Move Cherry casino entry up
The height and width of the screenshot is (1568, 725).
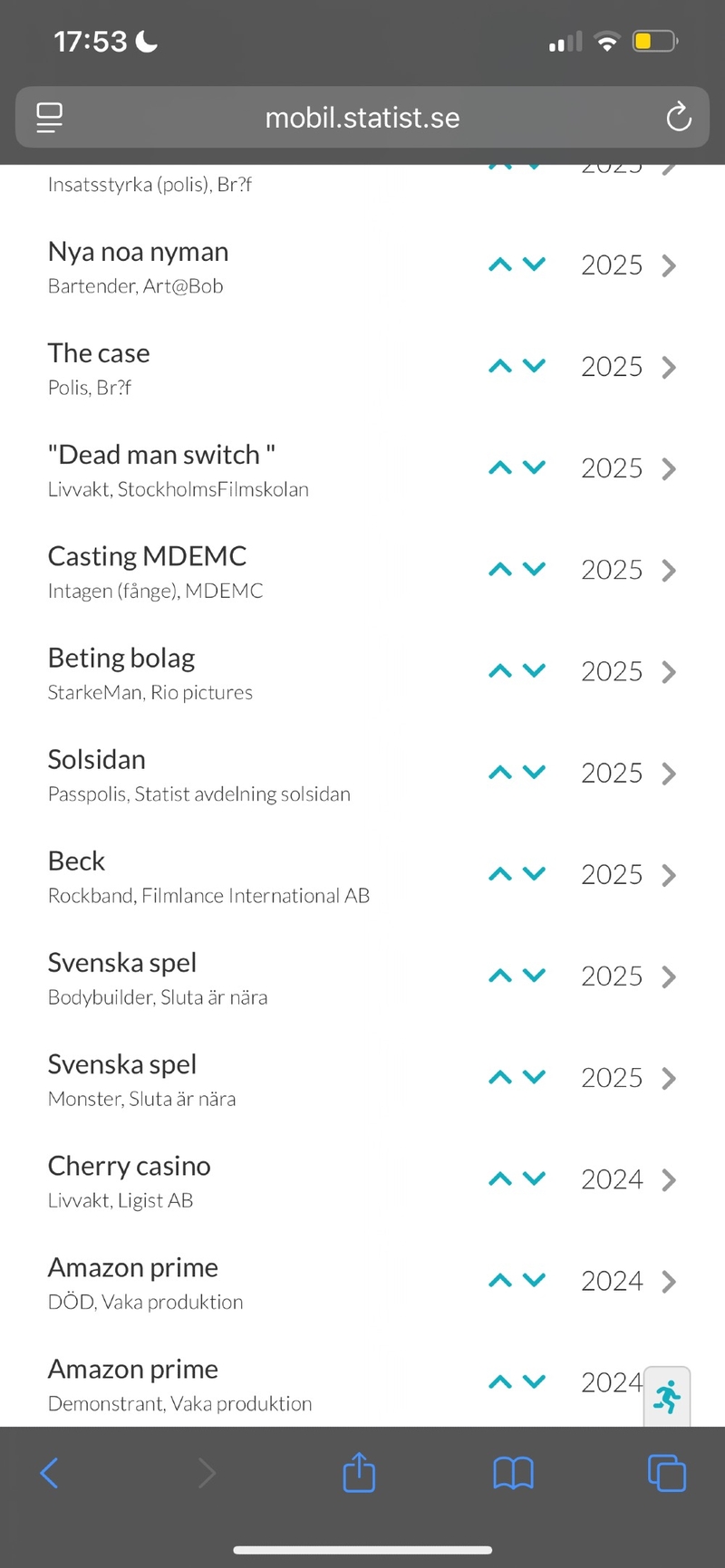pyautogui.click(x=500, y=1179)
